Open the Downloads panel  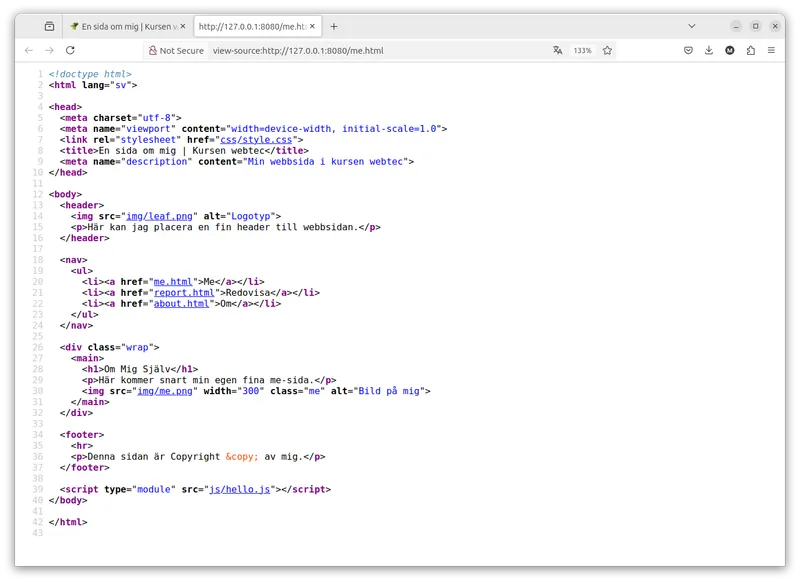(709, 50)
